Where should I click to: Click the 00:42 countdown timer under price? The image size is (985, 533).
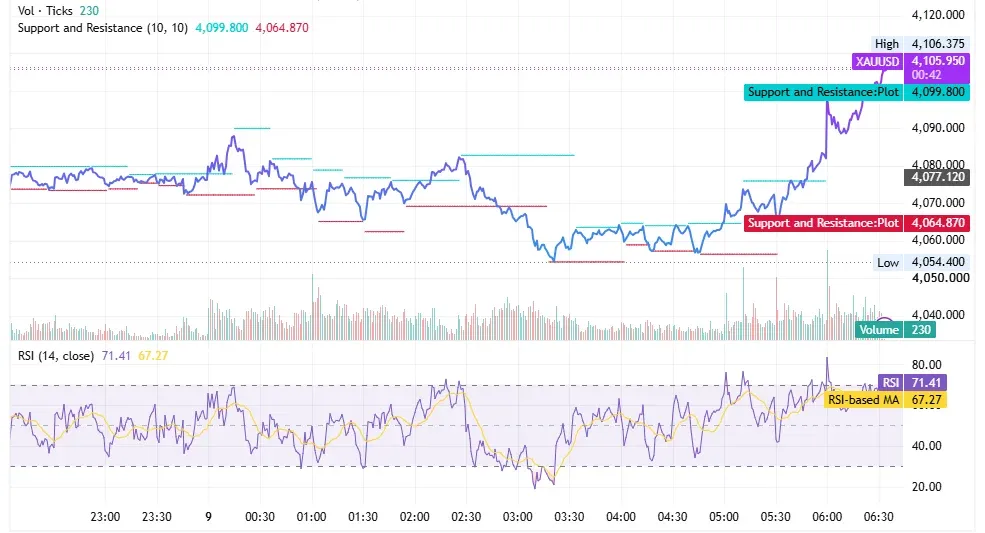click(x=926, y=75)
